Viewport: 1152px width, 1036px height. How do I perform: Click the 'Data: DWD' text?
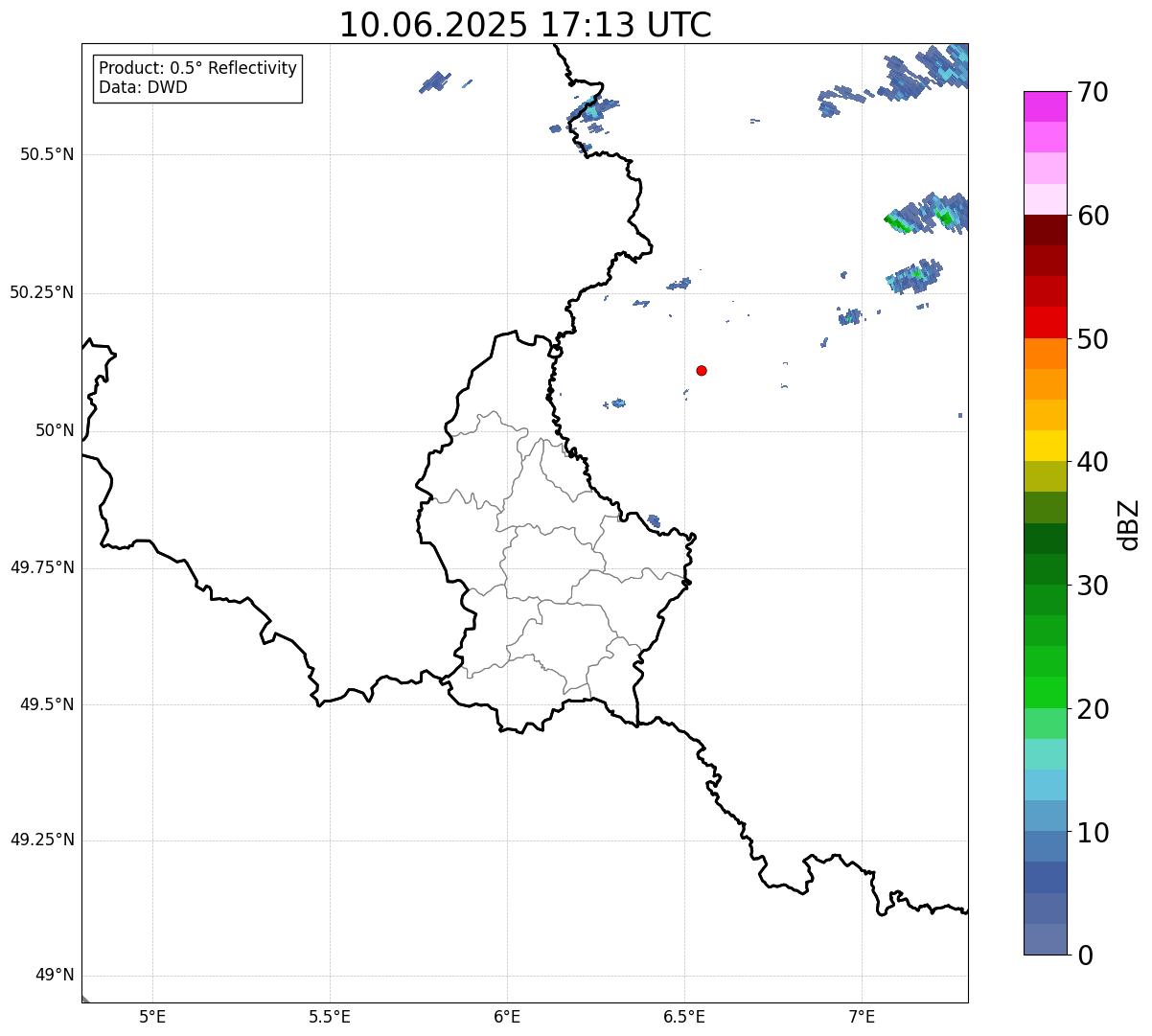(143, 88)
